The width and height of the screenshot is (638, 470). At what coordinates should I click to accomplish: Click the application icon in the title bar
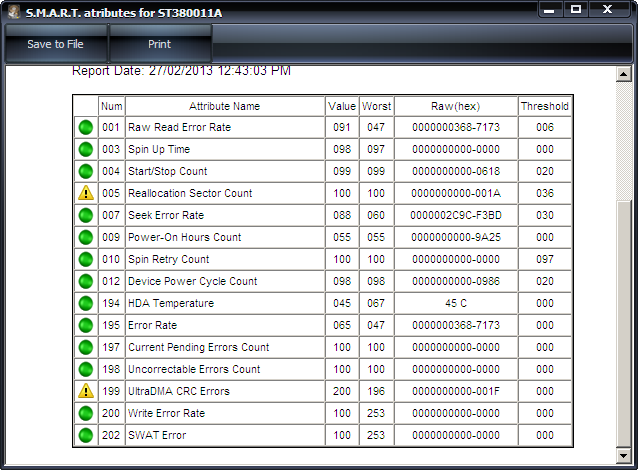pyautogui.click(x=14, y=12)
